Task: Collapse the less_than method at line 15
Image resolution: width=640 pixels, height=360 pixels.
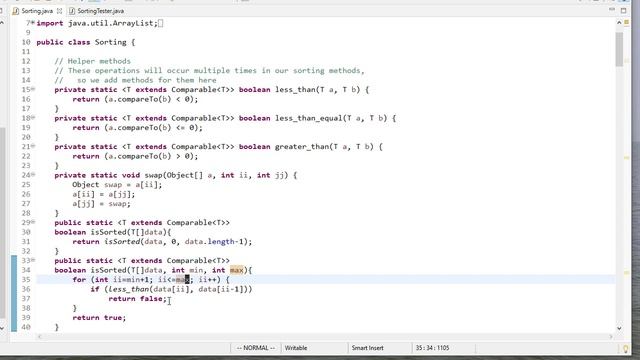Action: tap(33, 89)
